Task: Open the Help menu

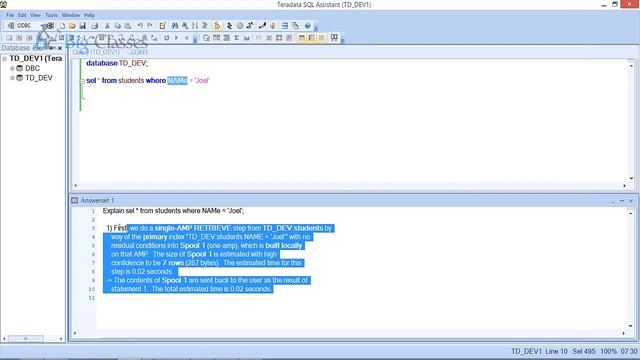Action: pyautogui.click(x=89, y=15)
